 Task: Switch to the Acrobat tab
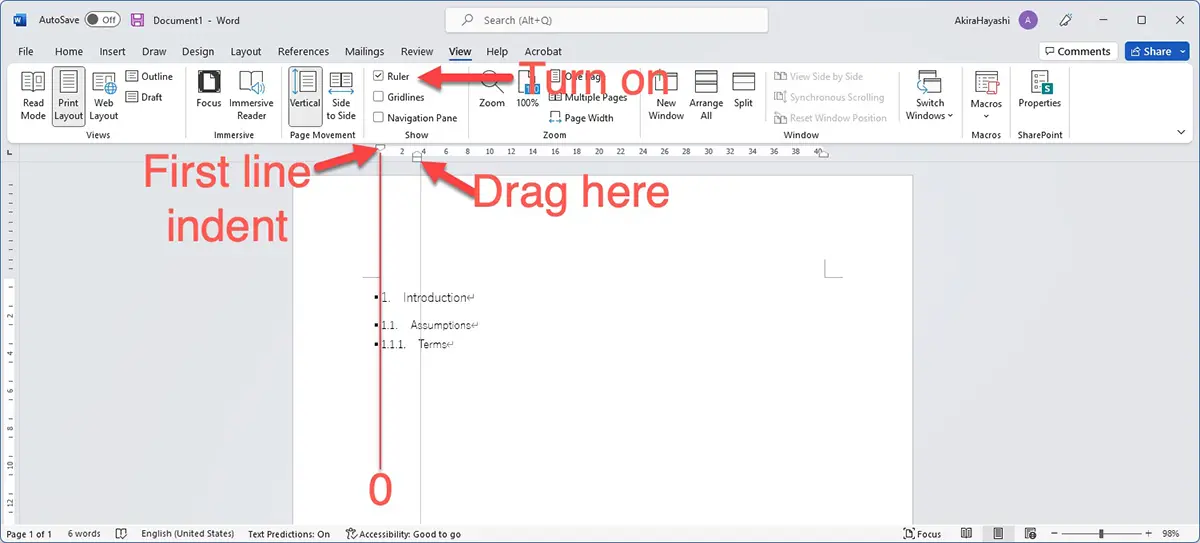[x=543, y=52]
